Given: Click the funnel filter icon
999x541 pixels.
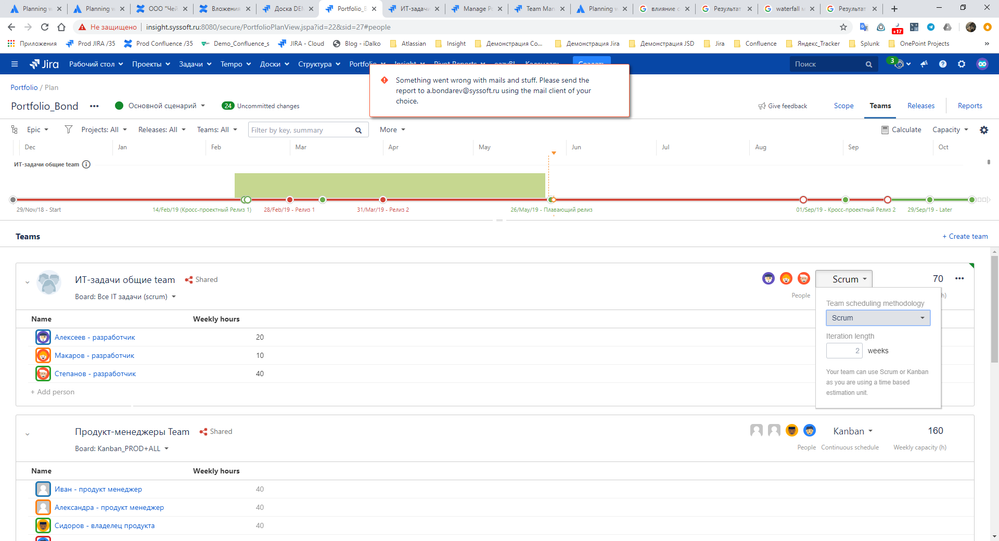Looking at the screenshot, I should pos(68,129).
